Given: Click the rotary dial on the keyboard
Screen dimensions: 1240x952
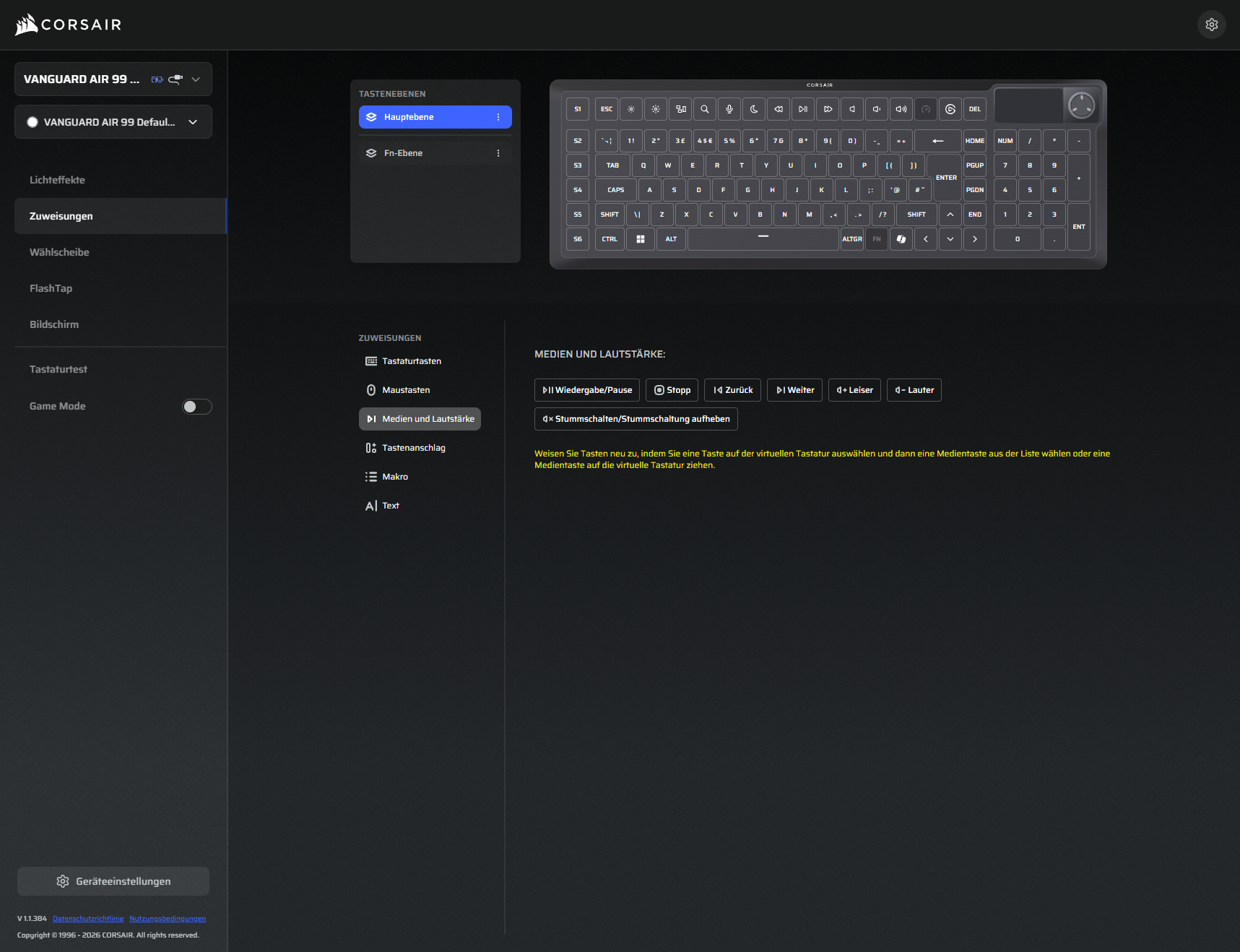Looking at the screenshot, I should (1081, 105).
